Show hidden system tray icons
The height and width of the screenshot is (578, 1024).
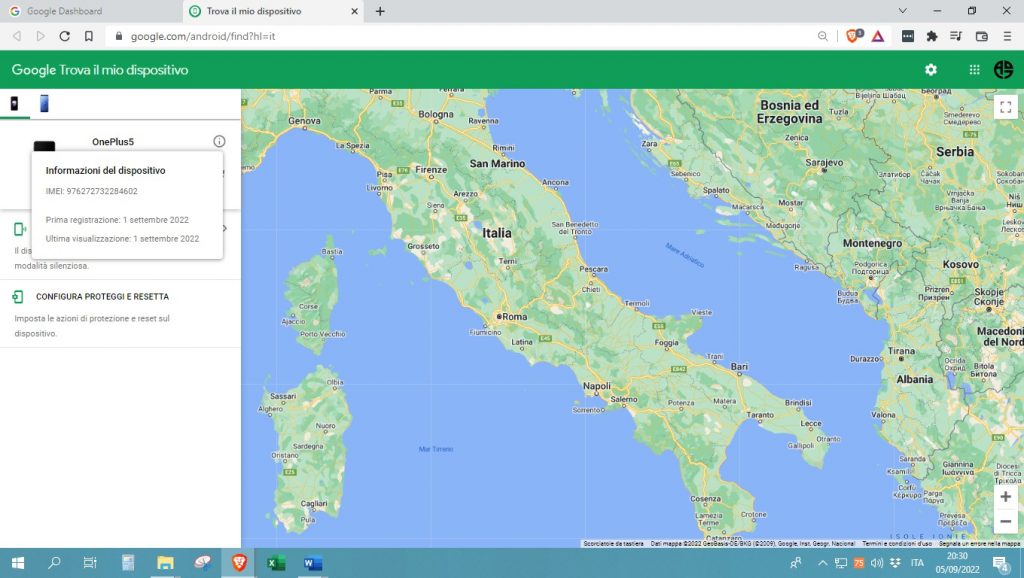pyautogui.click(x=822, y=563)
